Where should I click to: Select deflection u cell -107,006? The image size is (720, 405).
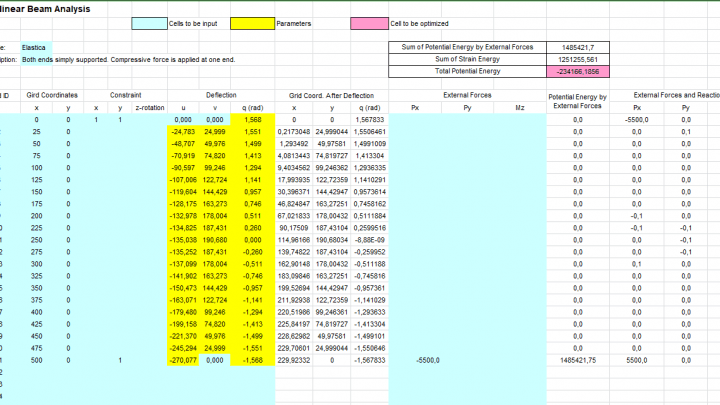pyautogui.click(x=183, y=180)
